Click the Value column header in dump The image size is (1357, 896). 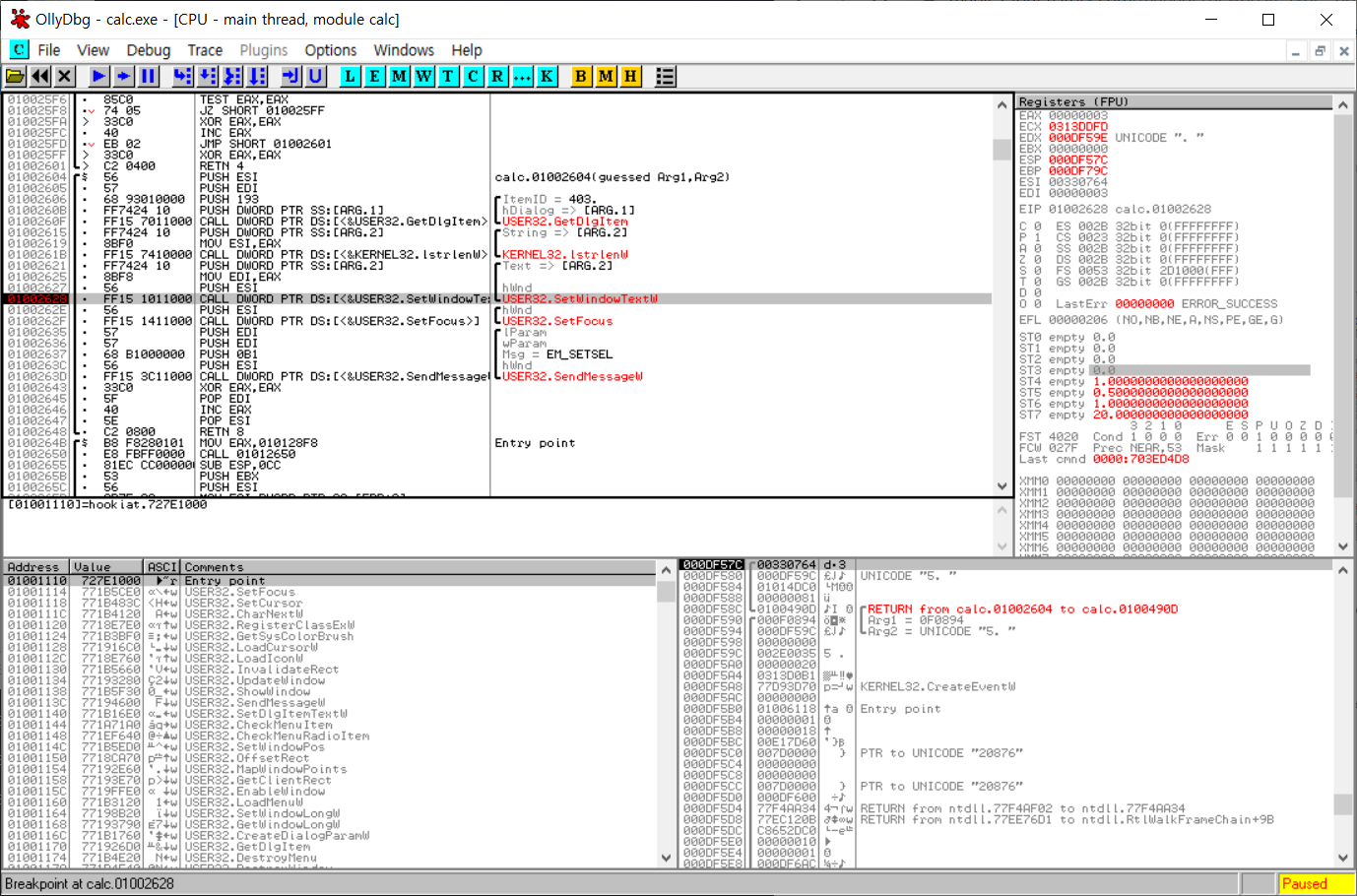coord(107,567)
